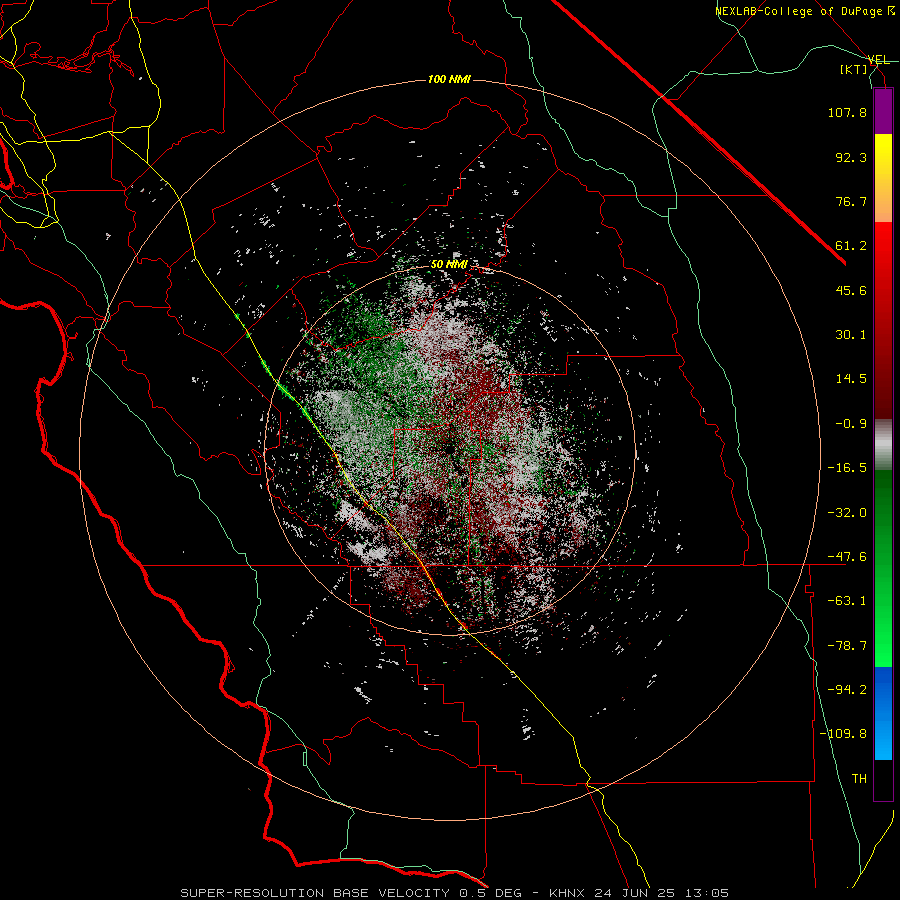
Task: Click the 92.3 velocity scale value
Action: click(851, 157)
